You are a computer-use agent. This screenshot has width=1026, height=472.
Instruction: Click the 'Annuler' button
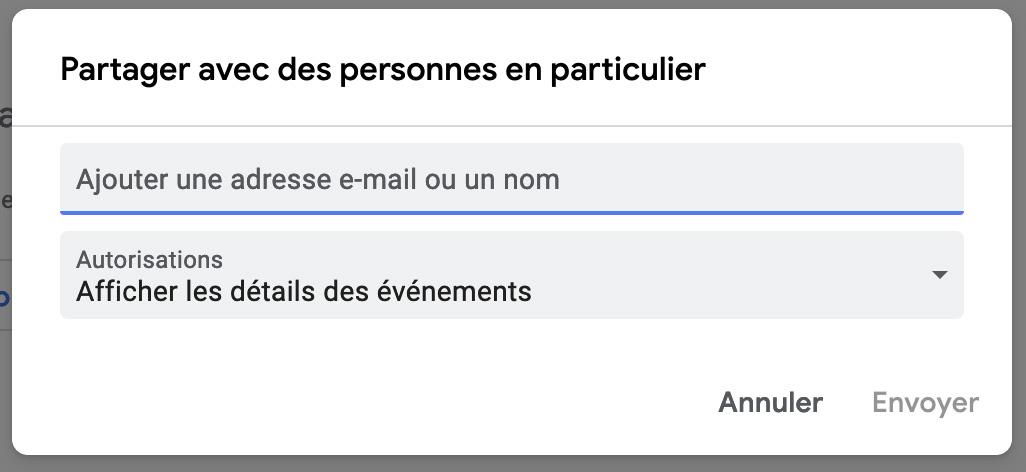point(770,403)
